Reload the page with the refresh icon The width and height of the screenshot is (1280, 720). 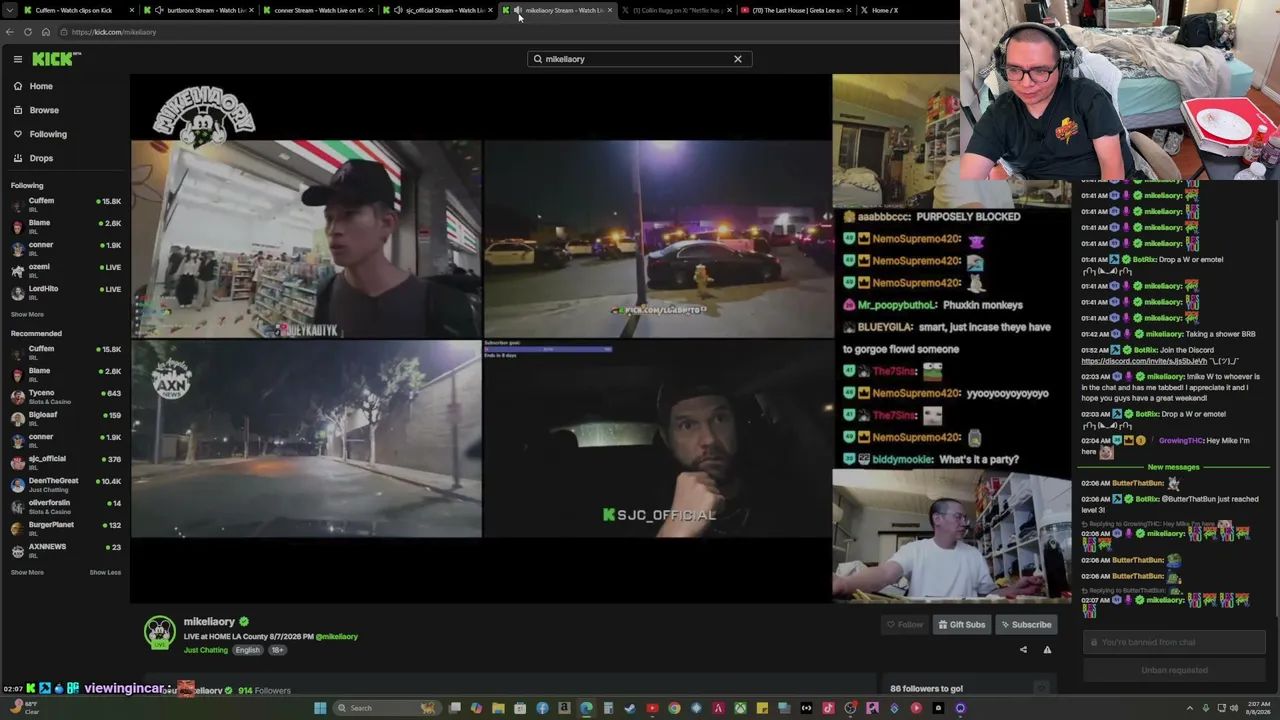pos(28,32)
